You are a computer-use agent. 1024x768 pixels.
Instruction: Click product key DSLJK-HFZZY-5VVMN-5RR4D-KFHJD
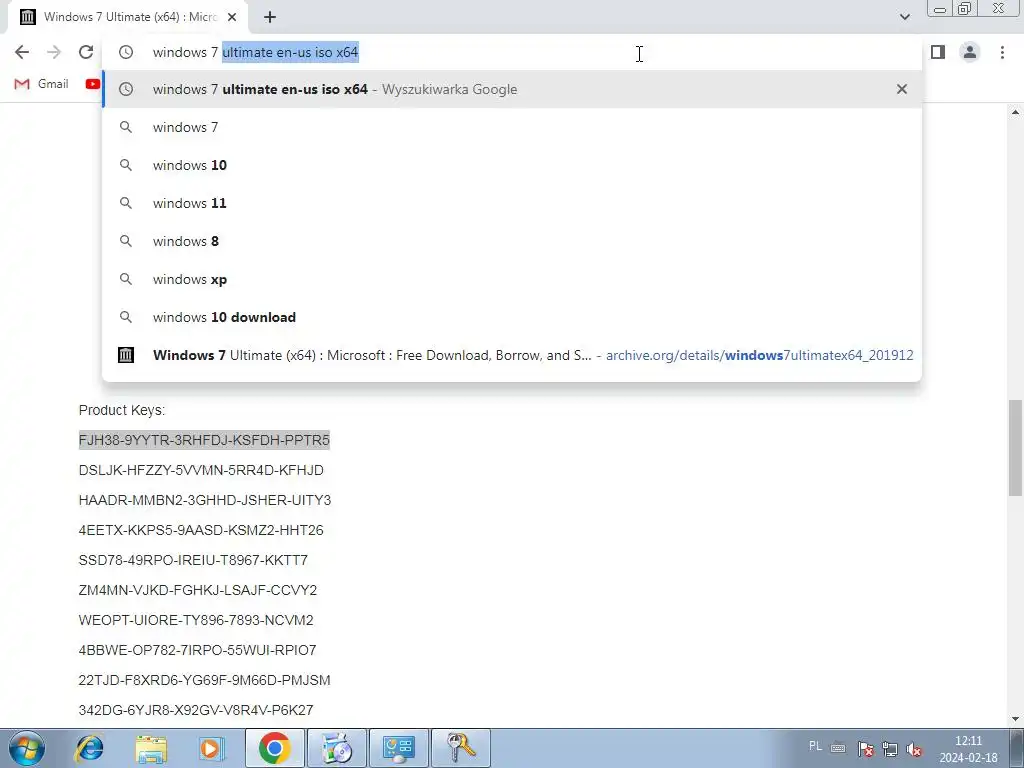point(201,470)
